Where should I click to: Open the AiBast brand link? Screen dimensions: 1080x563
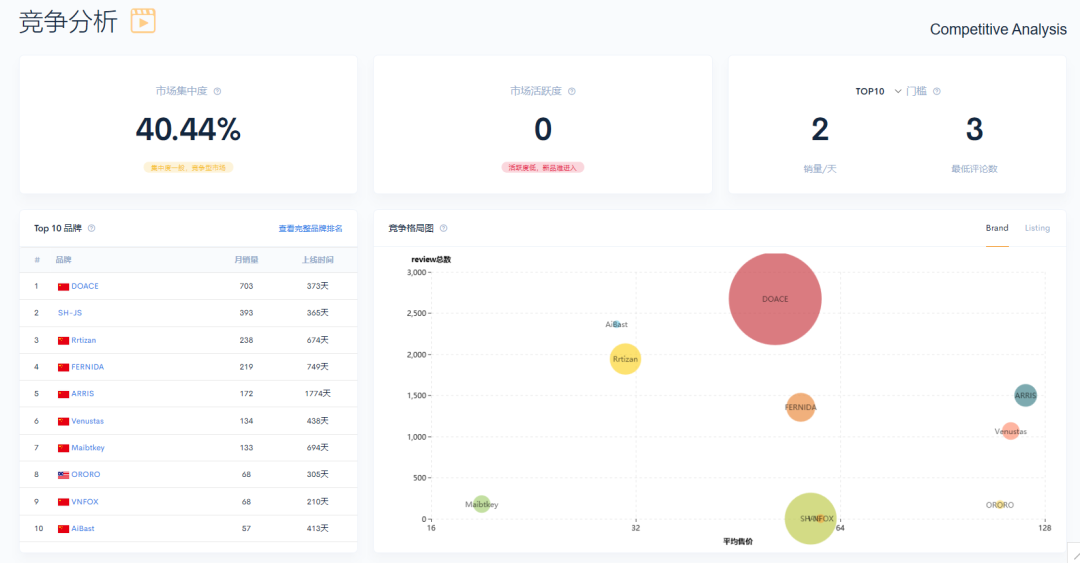pyautogui.click(x=83, y=529)
